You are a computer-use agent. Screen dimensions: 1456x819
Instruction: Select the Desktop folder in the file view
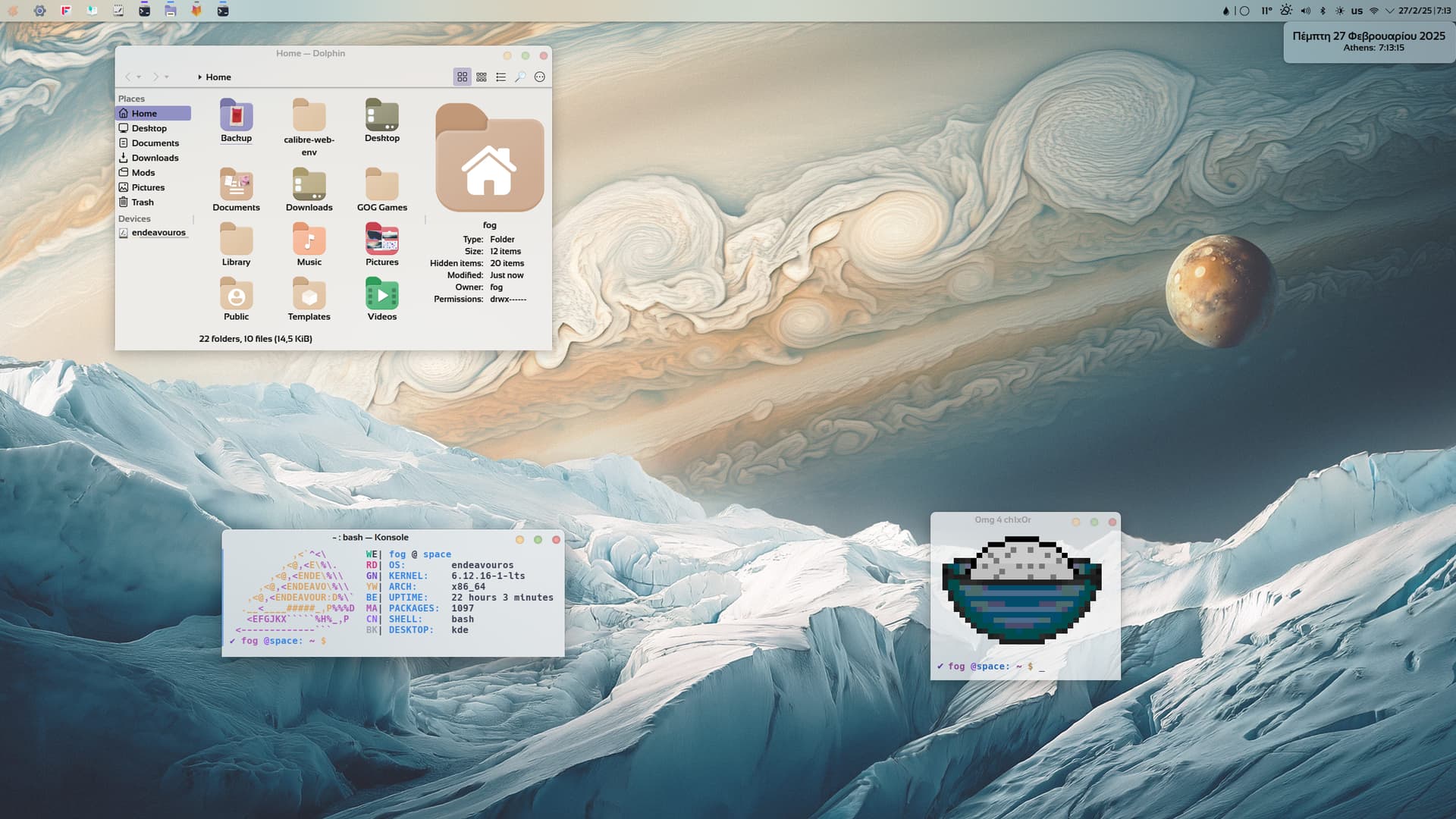(381, 115)
